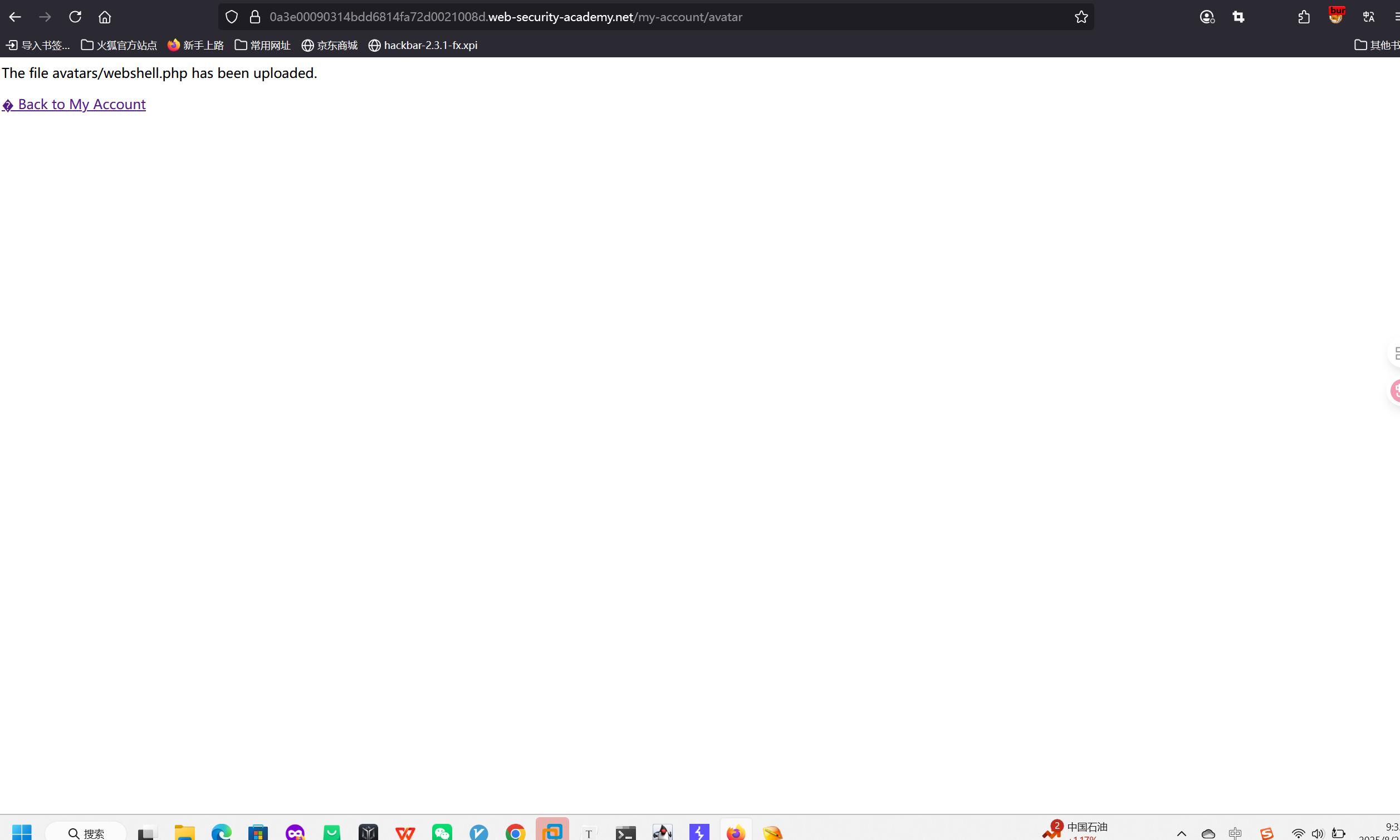Expand the 其他书签 bookmarks folder
Image resolution: width=1400 pixels, height=840 pixels.
[x=1376, y=45]
